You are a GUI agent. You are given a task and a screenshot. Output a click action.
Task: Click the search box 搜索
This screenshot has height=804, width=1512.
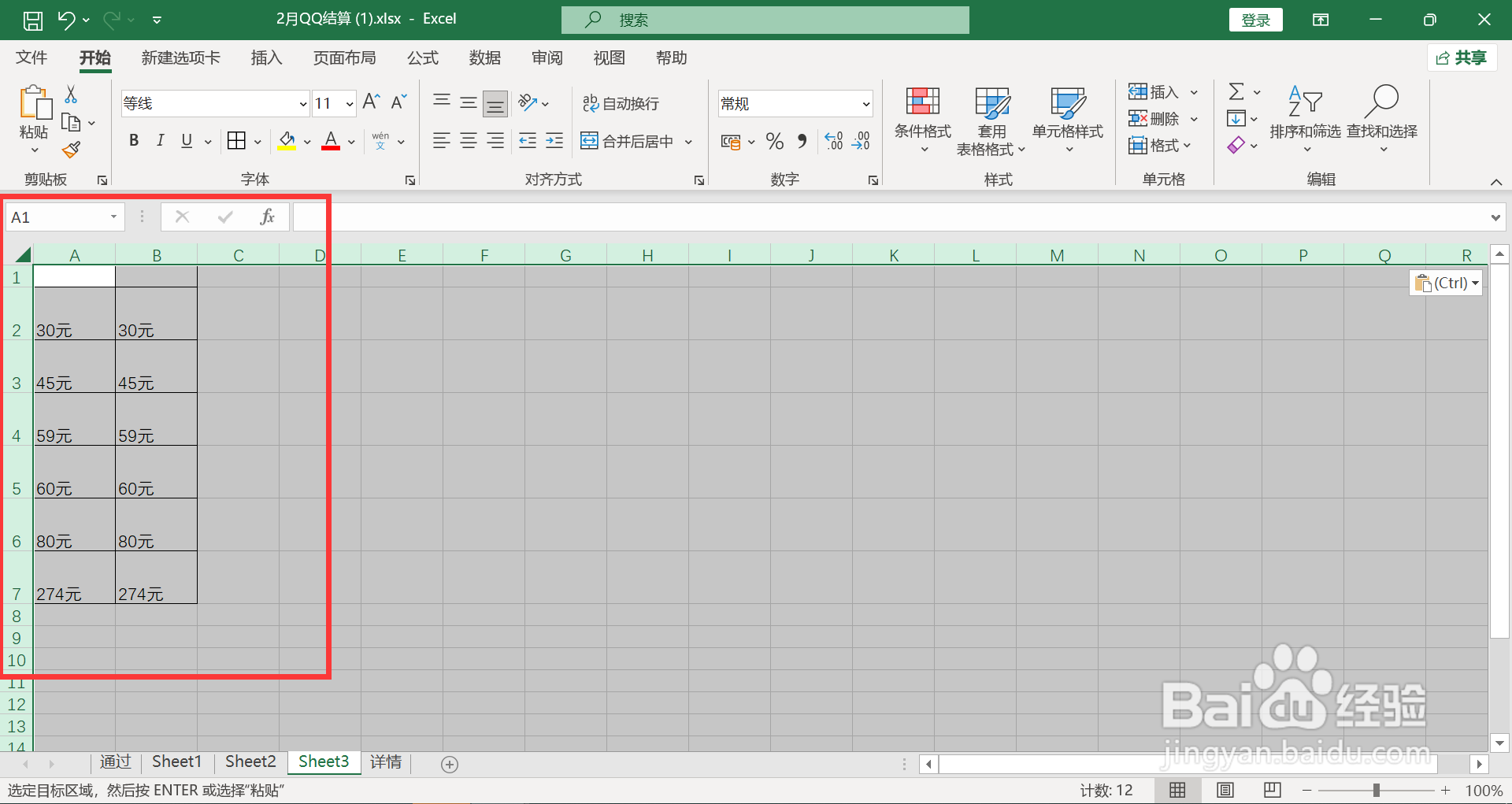click(x=765, y=20)
